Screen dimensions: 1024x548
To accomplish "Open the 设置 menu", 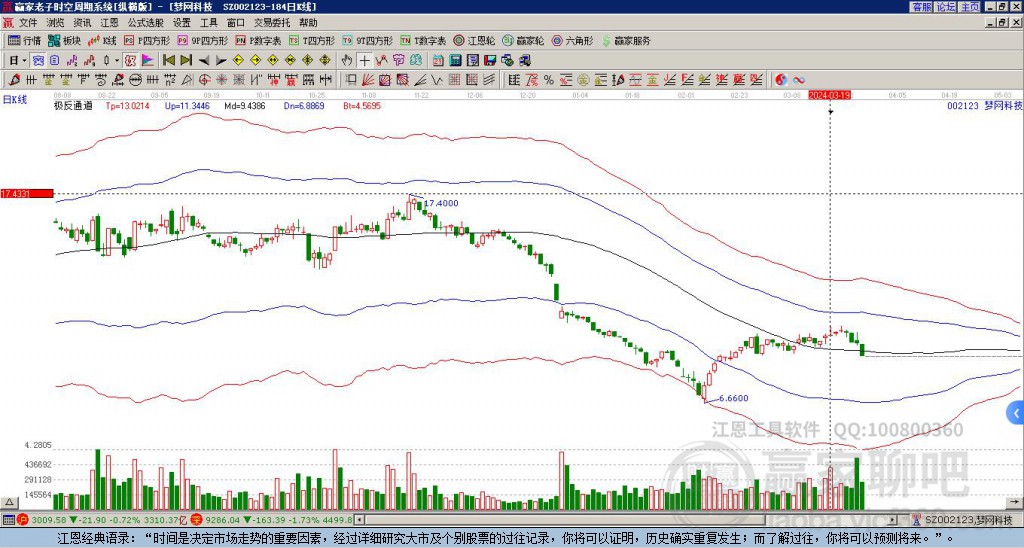I will click(182, 23).
